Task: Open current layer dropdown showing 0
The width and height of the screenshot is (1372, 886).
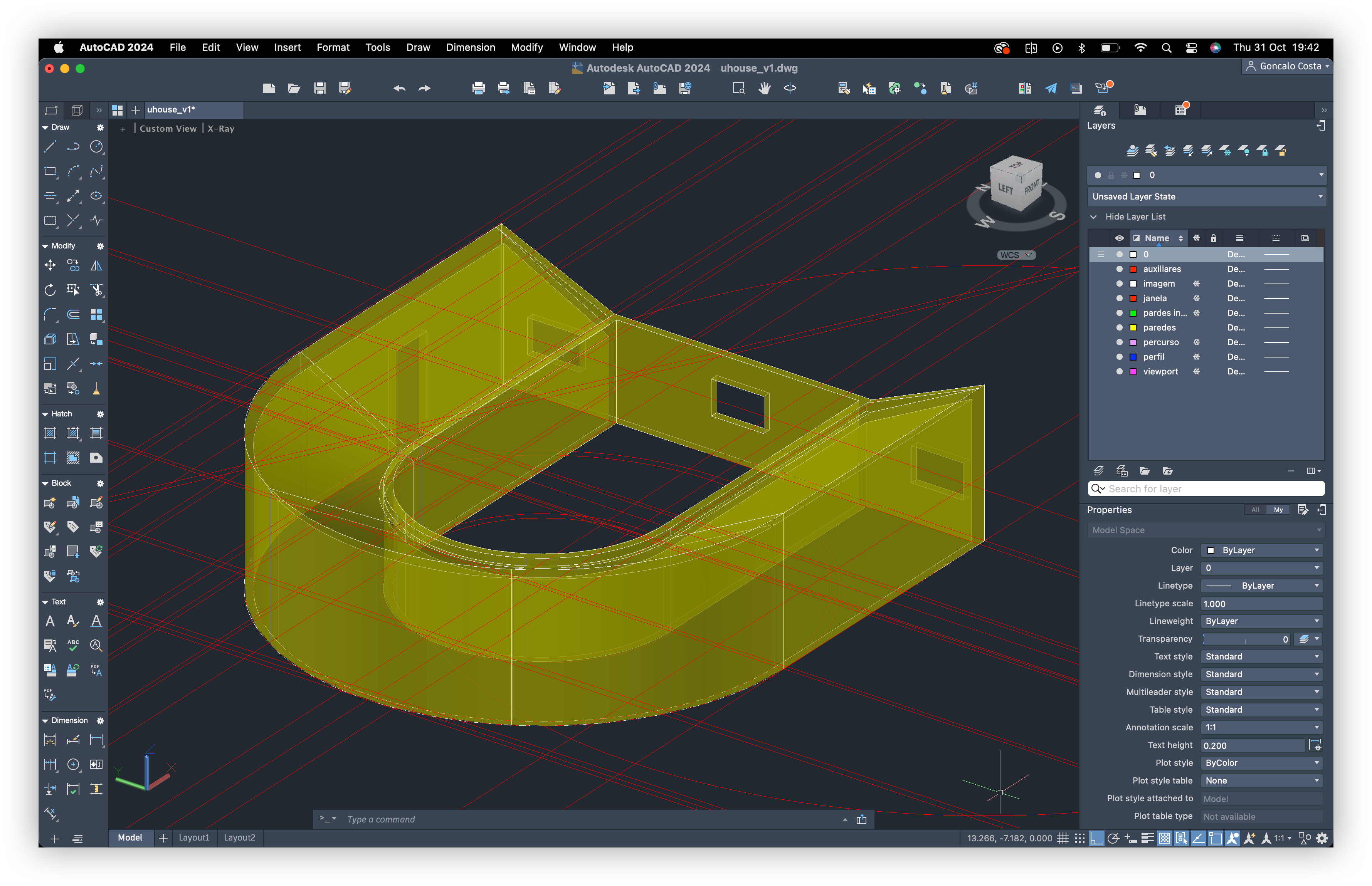Action: (1206, 175)
